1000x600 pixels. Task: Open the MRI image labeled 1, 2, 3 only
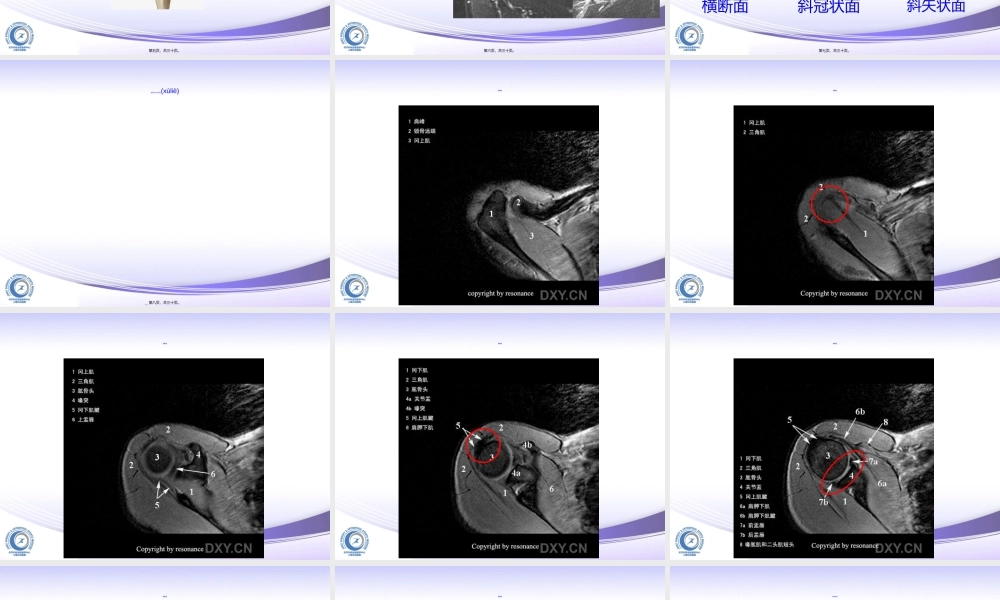499,204
